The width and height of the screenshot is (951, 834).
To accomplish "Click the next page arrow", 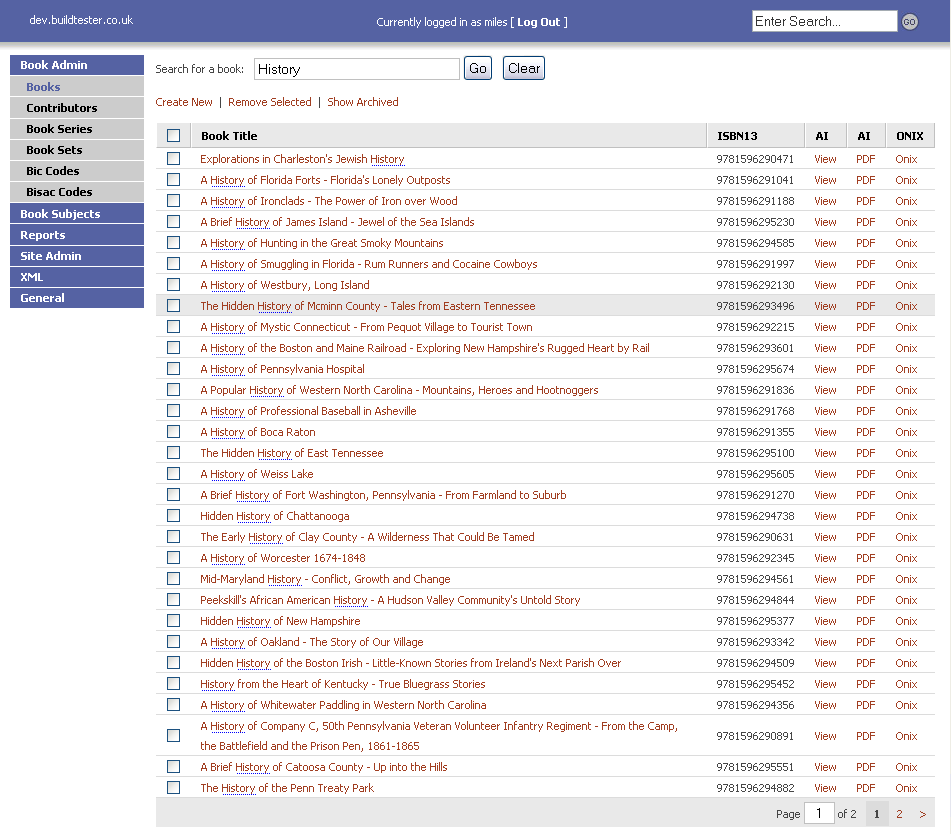I will point(922,814).
